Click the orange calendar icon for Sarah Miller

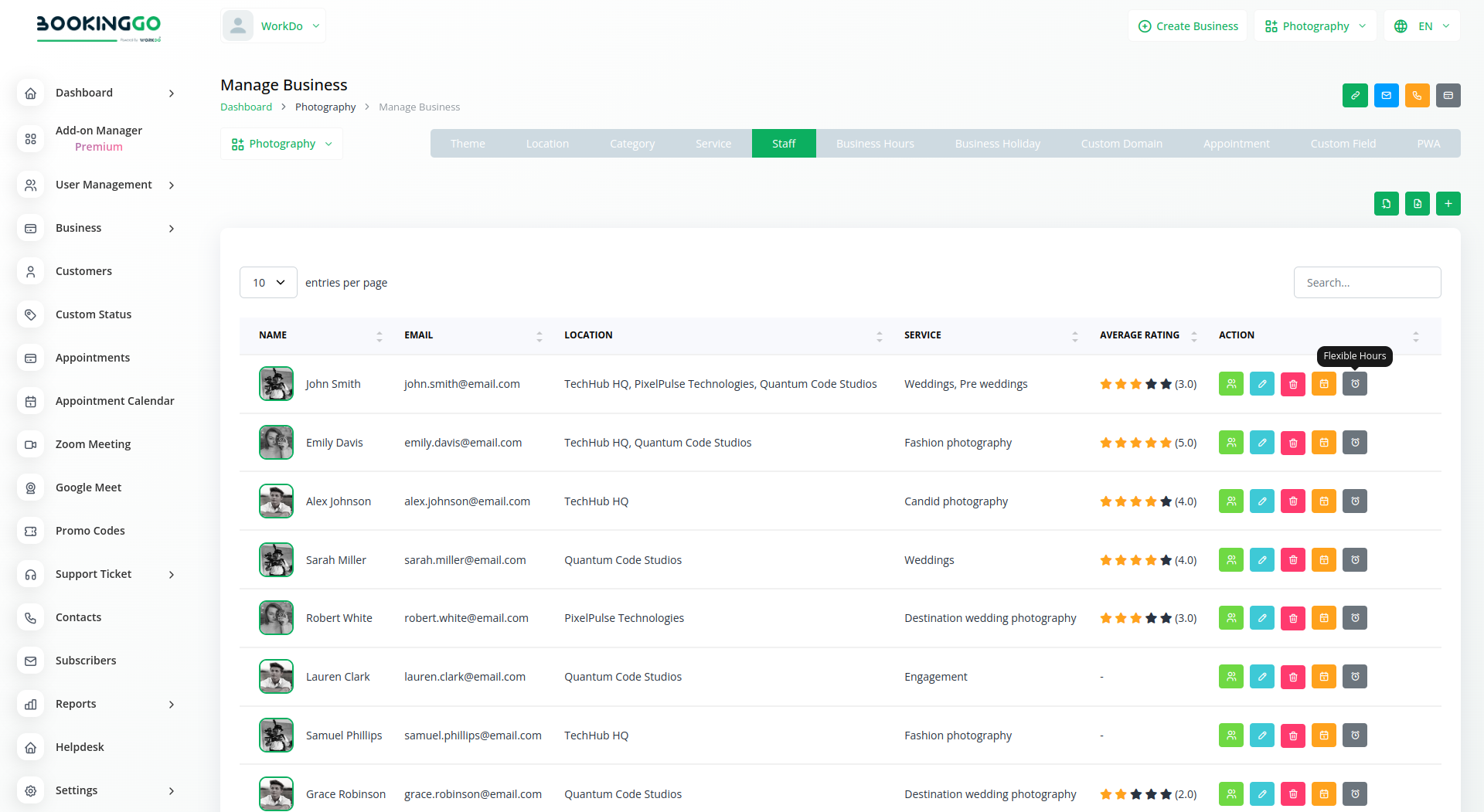pos(1323,560)
